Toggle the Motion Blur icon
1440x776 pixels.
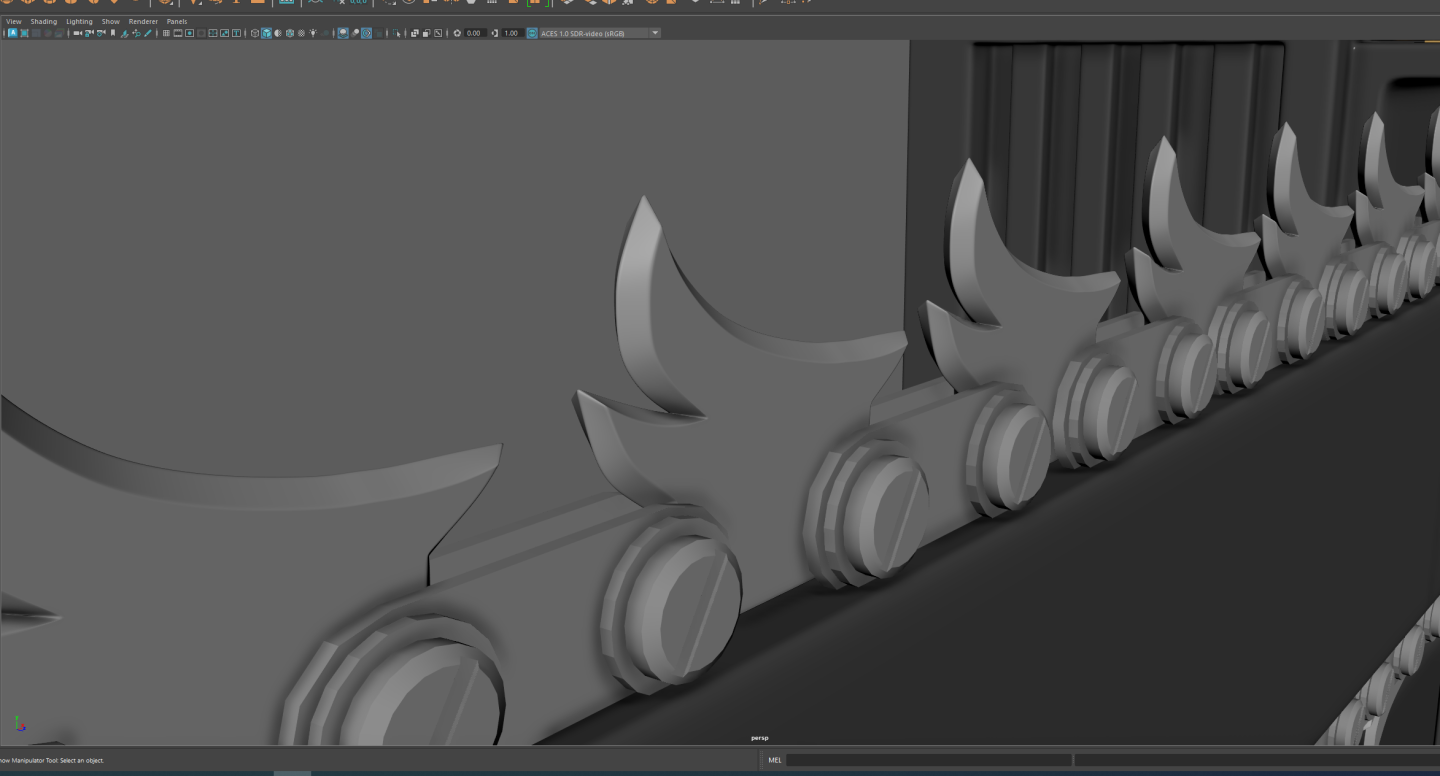pyautogui.click(x=355, y=33)
